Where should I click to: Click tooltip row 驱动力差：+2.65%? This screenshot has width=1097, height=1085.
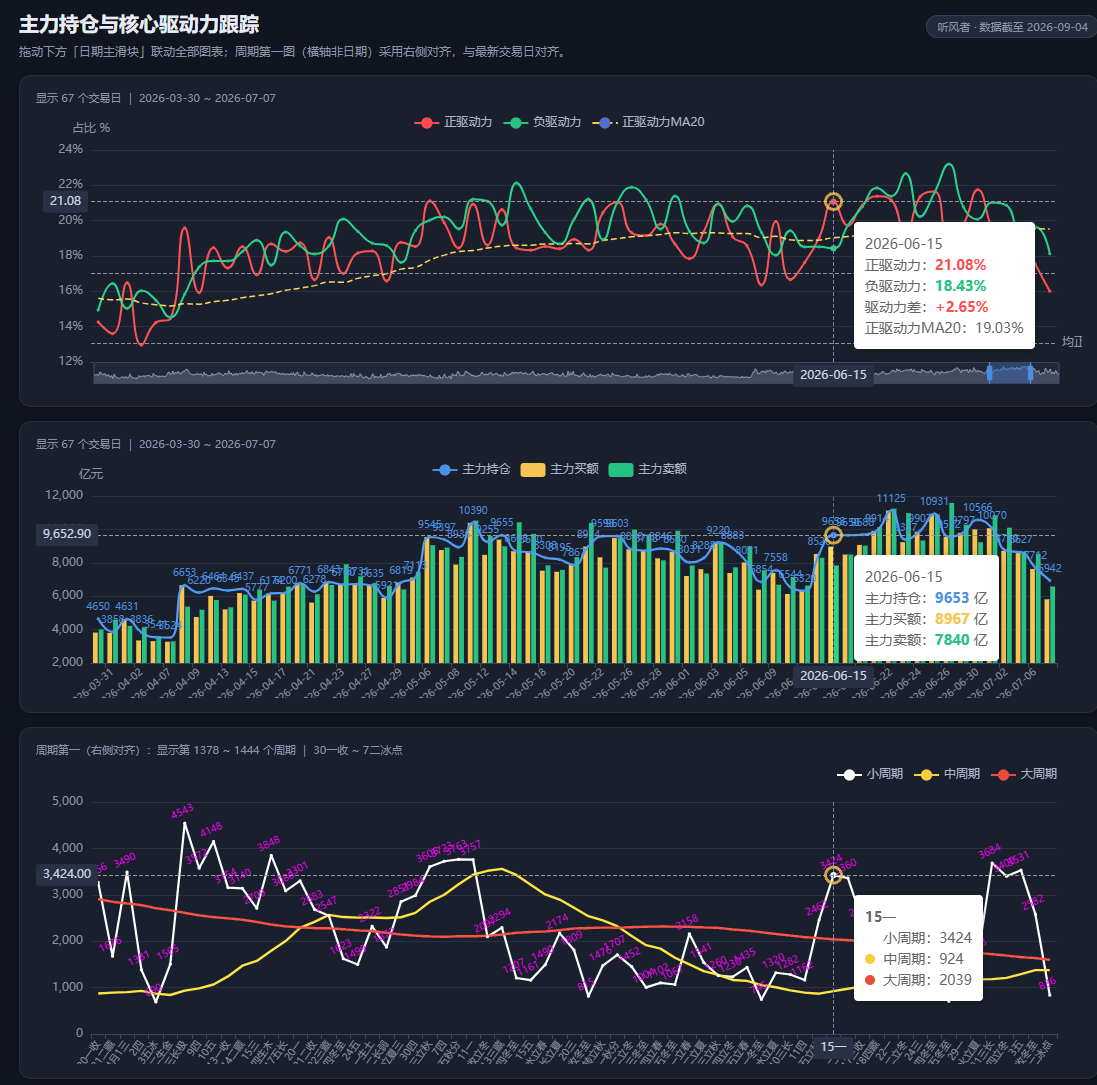click(926, 307)
